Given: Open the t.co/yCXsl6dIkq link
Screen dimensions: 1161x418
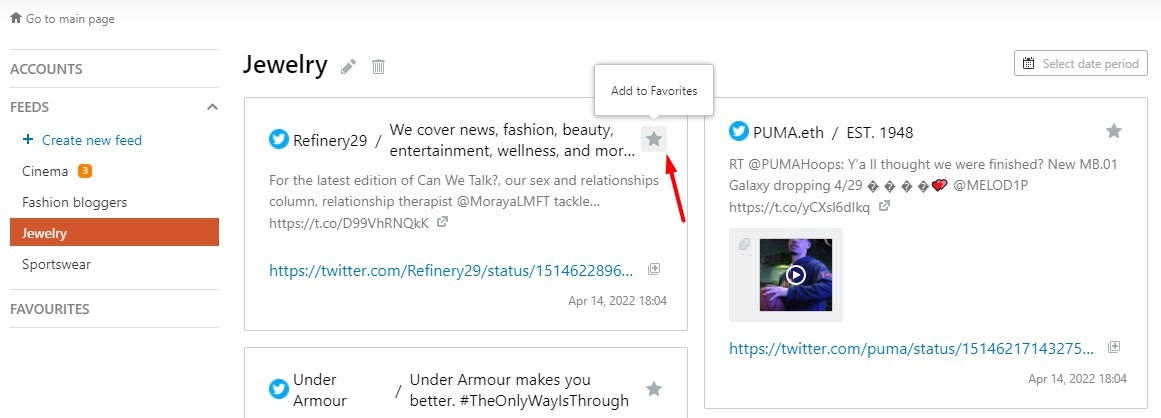Looking at the screenshot, I should point(800,208).
